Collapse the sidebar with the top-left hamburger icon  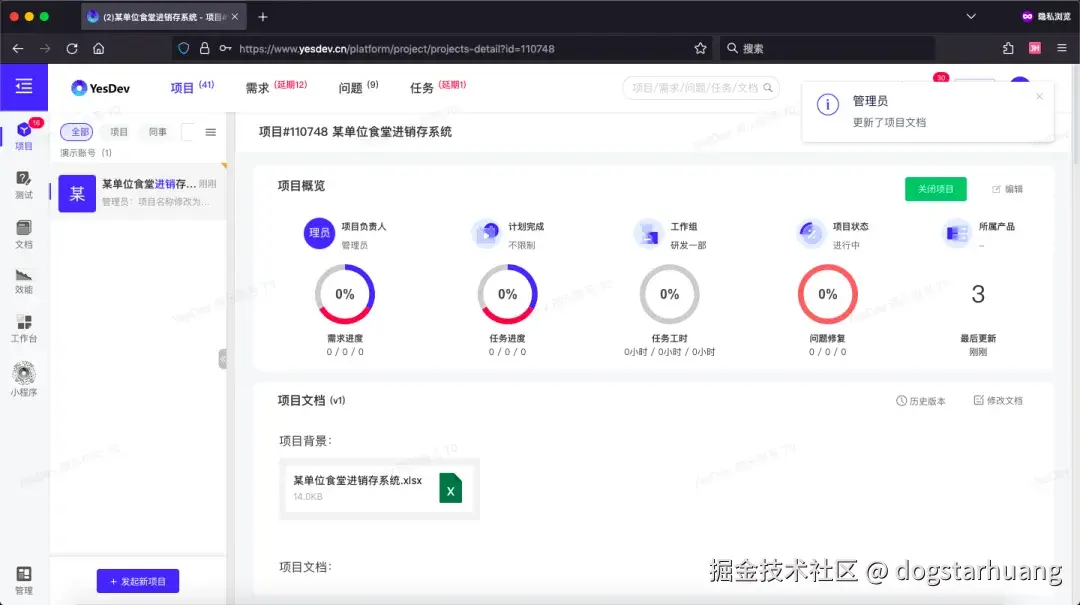24,86
